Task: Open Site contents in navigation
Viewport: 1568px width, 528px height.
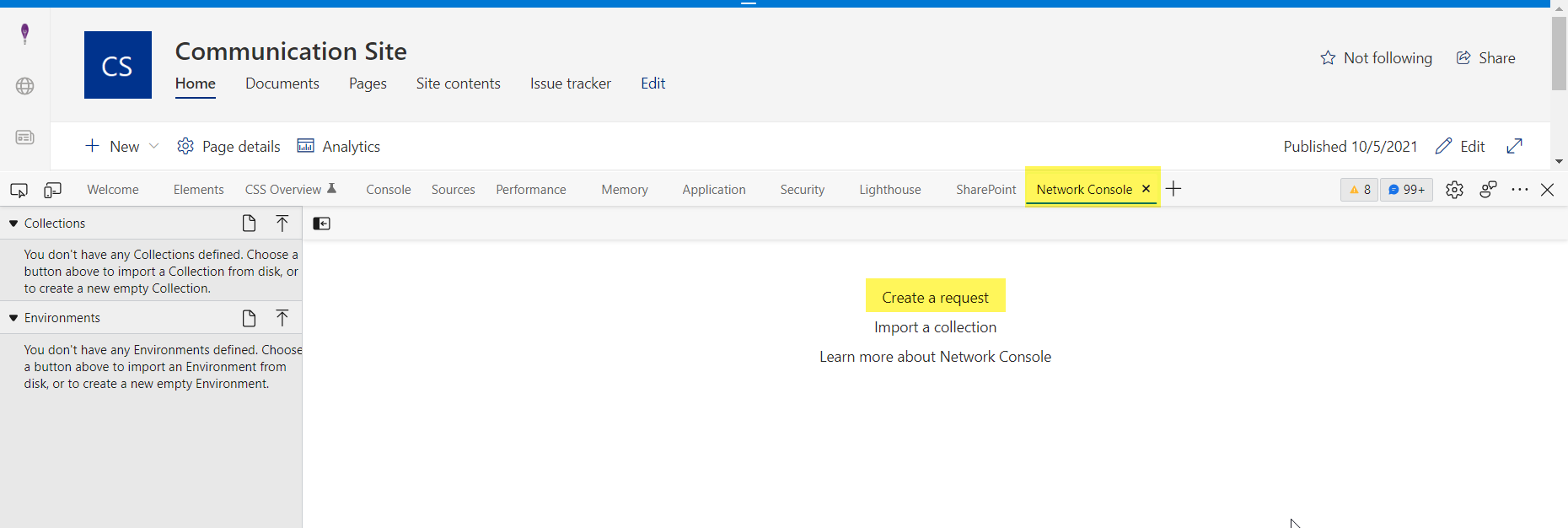Action: [x=459, y=84]
